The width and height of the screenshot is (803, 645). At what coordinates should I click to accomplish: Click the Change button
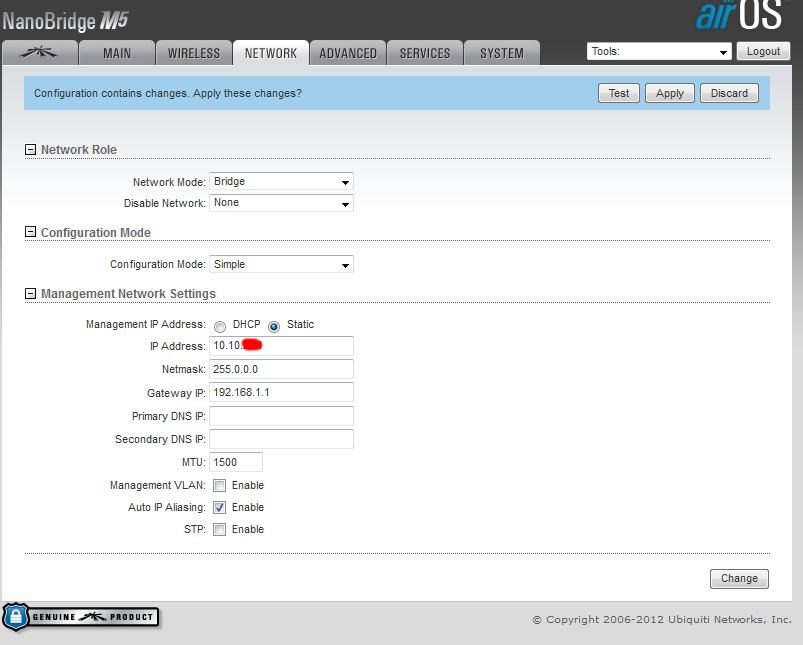pyautogui.click(x=739, y=578)
